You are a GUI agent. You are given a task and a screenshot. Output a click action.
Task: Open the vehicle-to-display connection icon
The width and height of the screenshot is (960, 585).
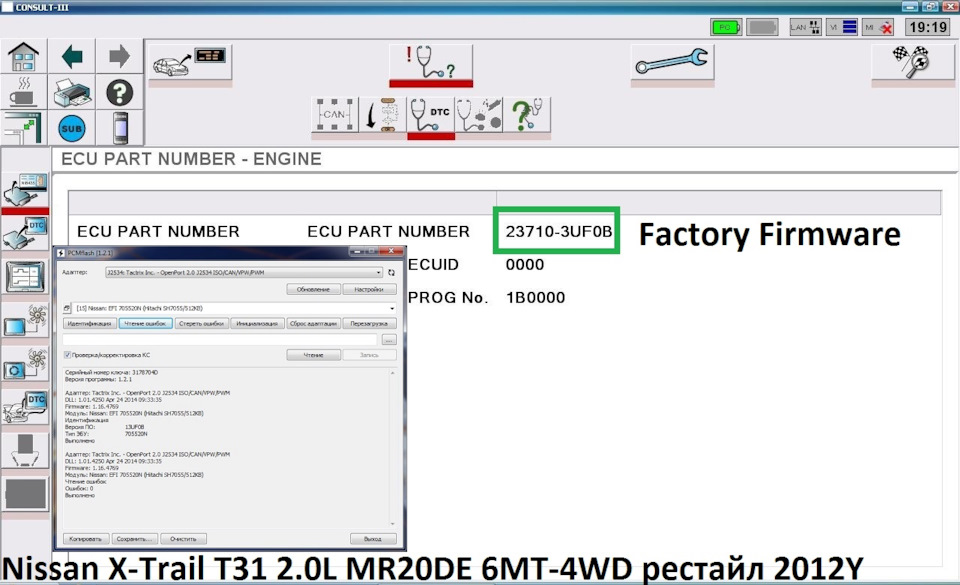(x=190, y=61)
